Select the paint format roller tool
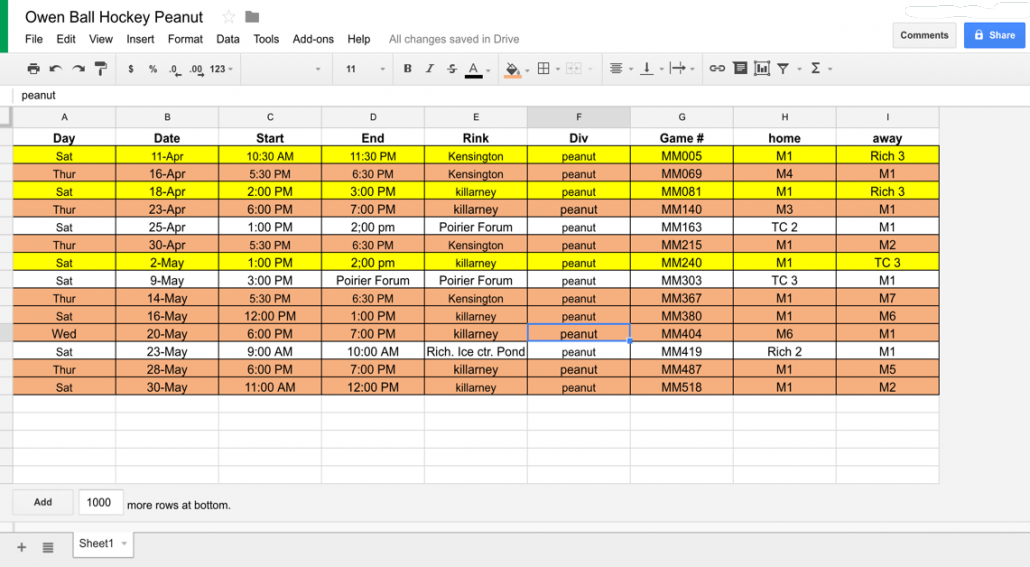1030x567 pixels. coord(100,69)
